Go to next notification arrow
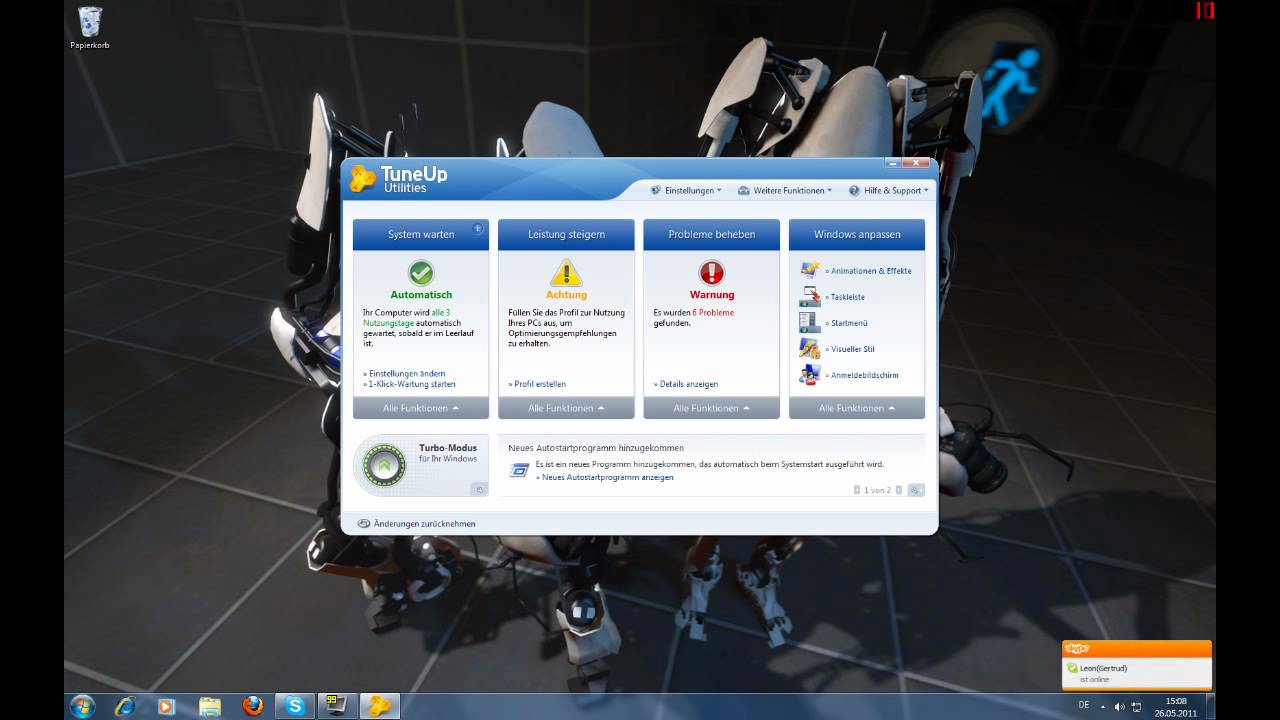 [x=899, y=490]
